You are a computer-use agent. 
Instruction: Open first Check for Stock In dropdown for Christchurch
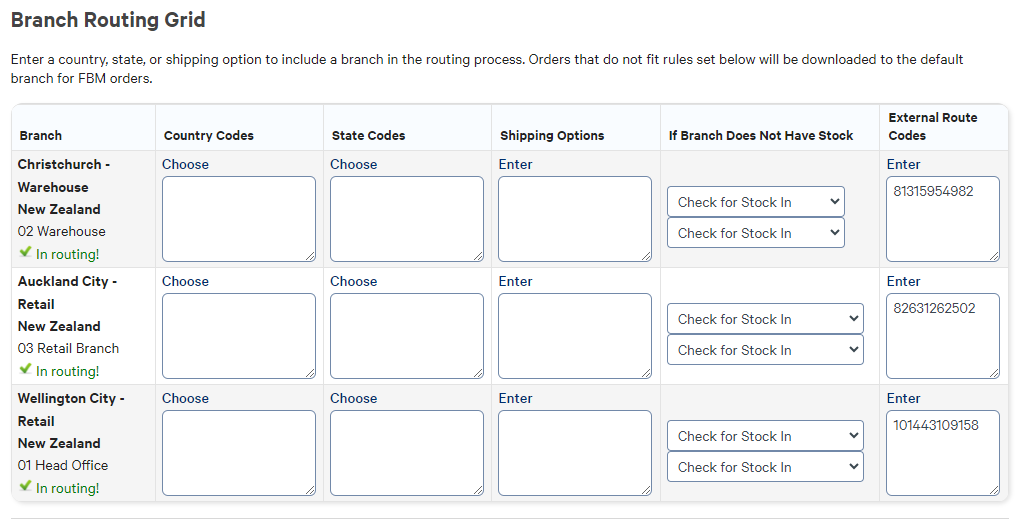[755, 202]
